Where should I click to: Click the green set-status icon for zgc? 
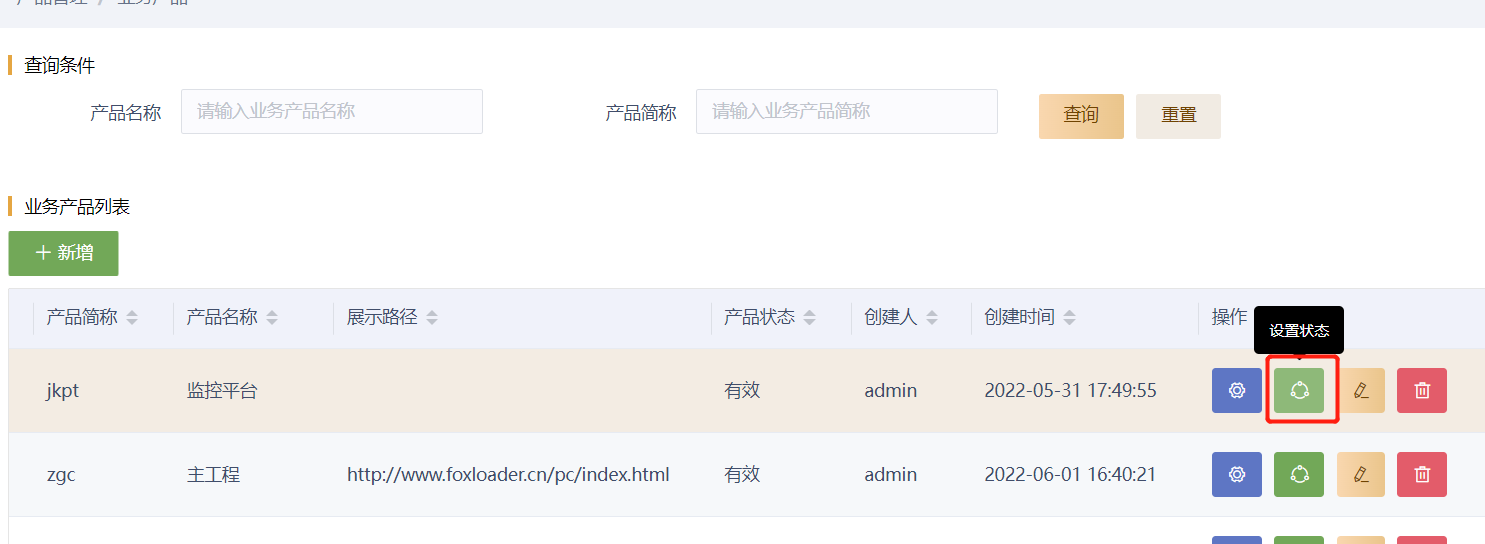tap(1299, 475)
